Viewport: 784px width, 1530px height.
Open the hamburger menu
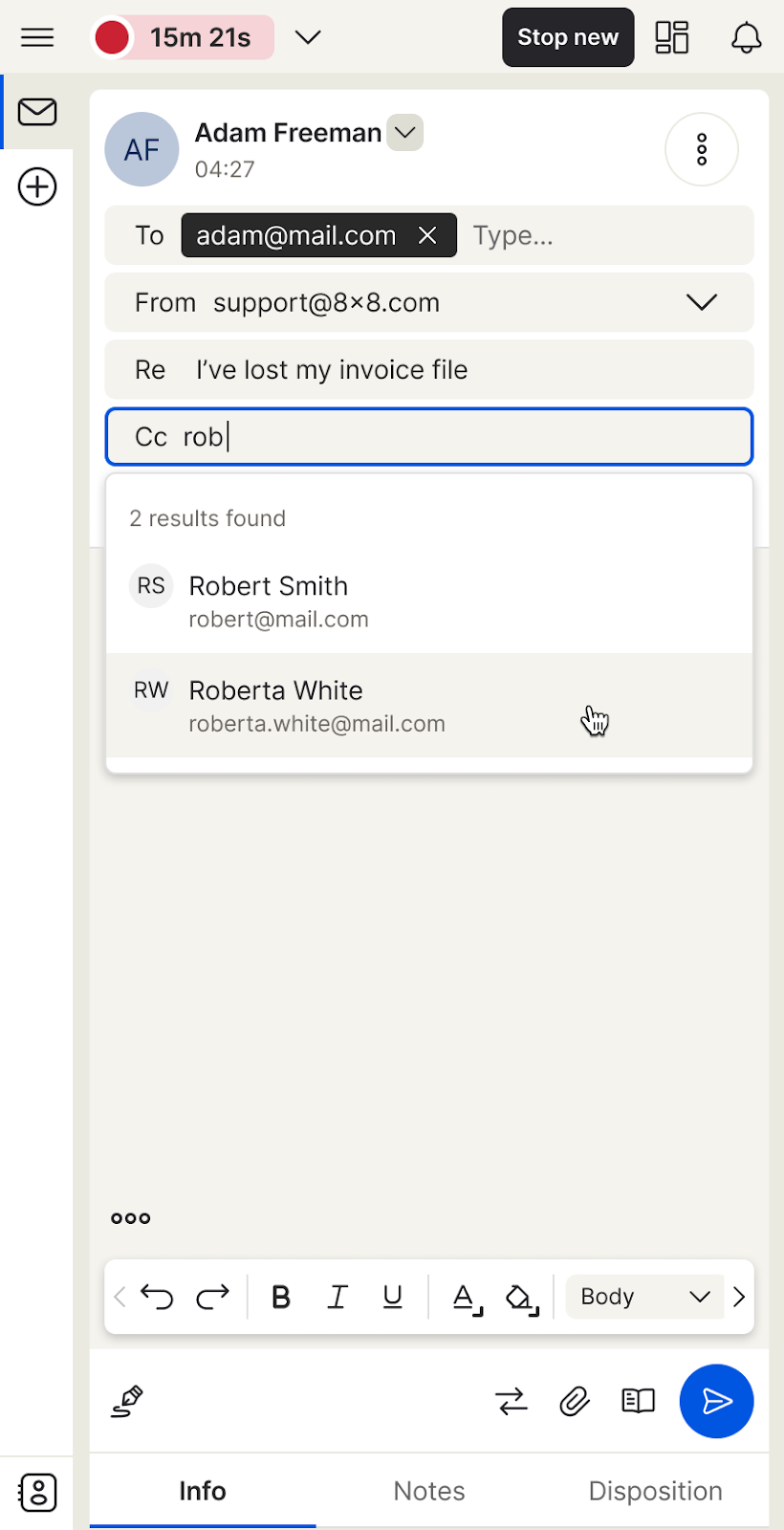click(37, 37)
